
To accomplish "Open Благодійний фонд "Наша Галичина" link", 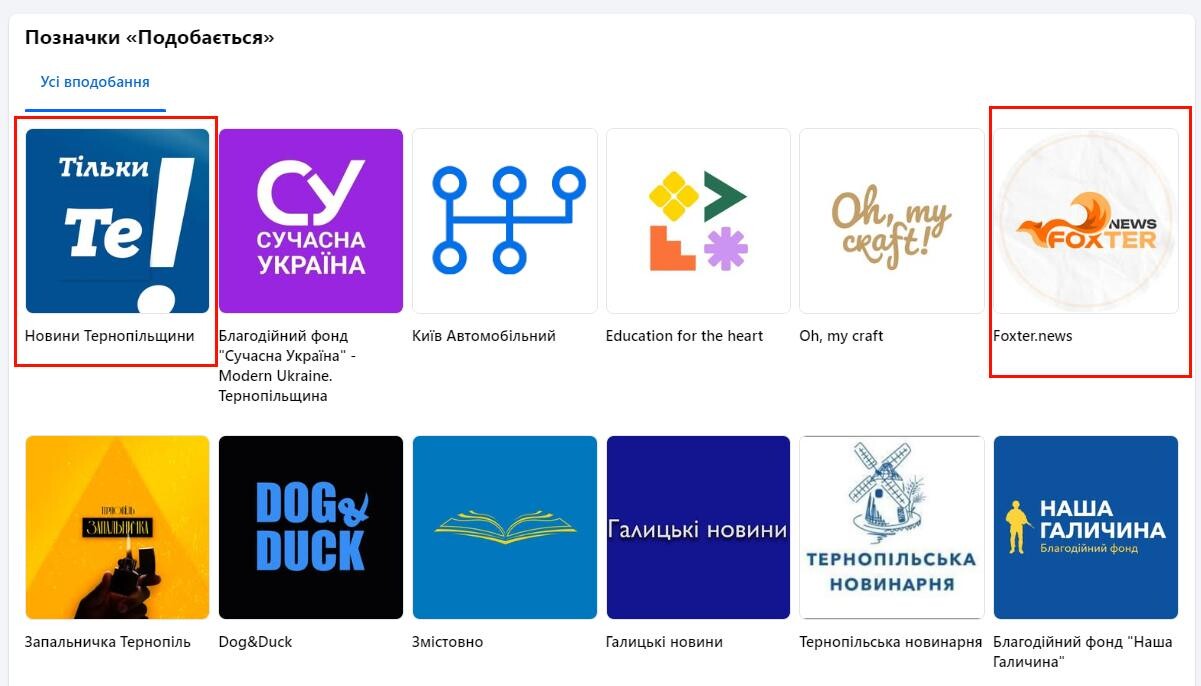I will [x=1083, y=652].
